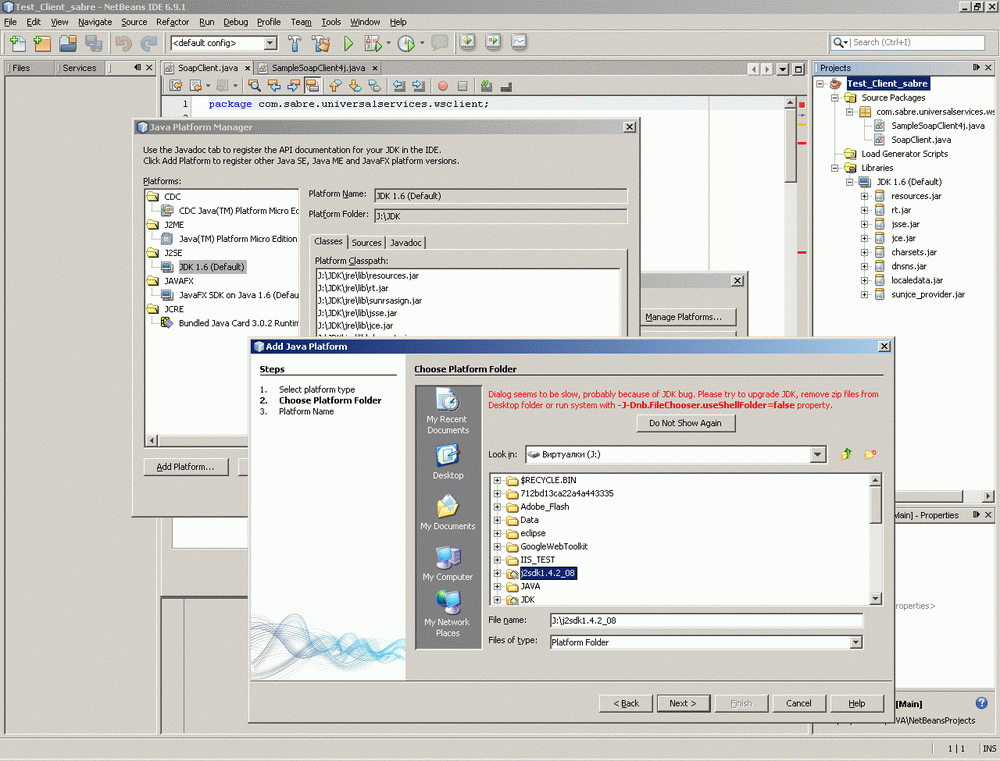
Task: Expand the Adobe_Flash folder node
Action: pyautogui.click(x=497, y=507)
